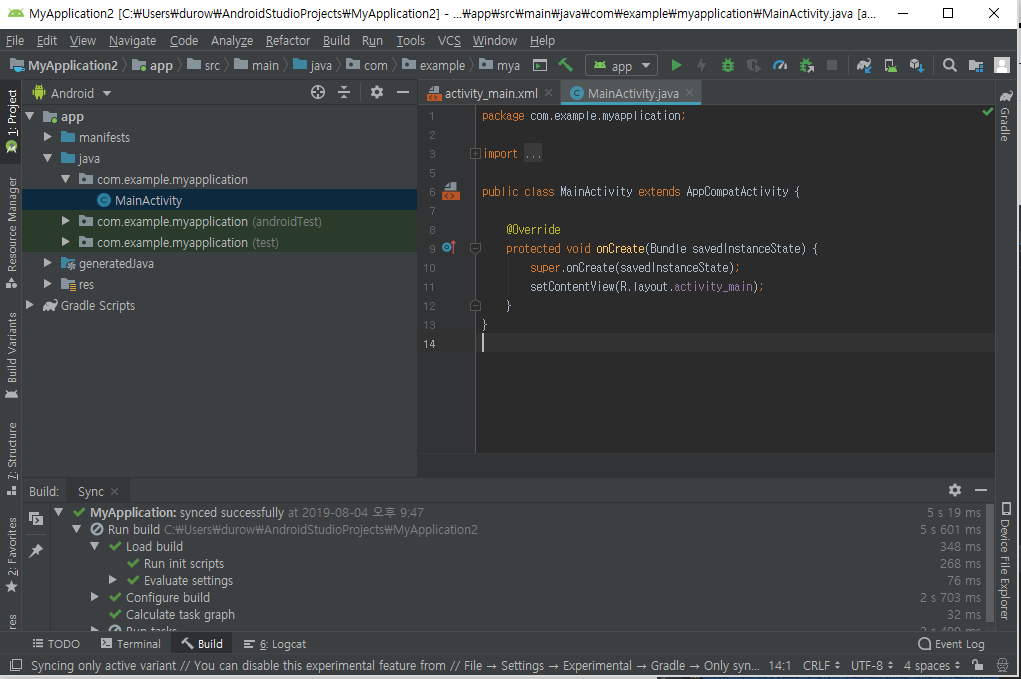Click the Build panel vertical scrollbar
Image resolution: width=1021 pixels, height=679 pixels.
click(990, 562)
